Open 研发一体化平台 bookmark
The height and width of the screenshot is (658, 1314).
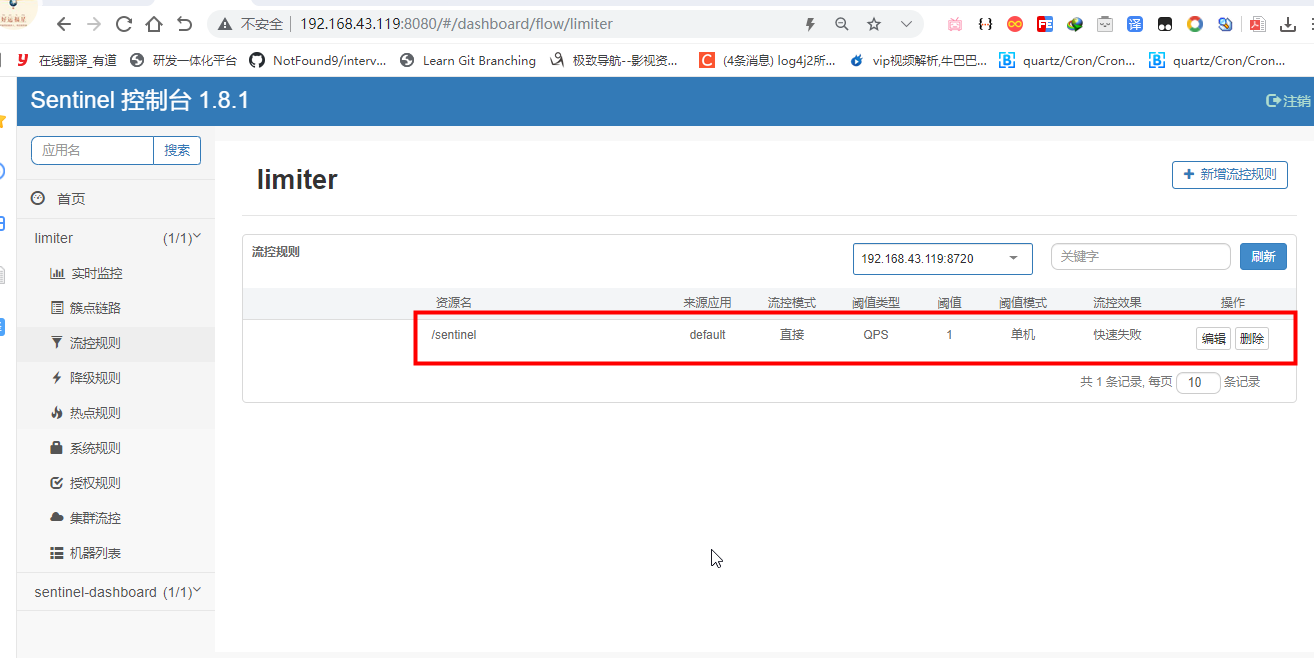click(x=184, y=60)
